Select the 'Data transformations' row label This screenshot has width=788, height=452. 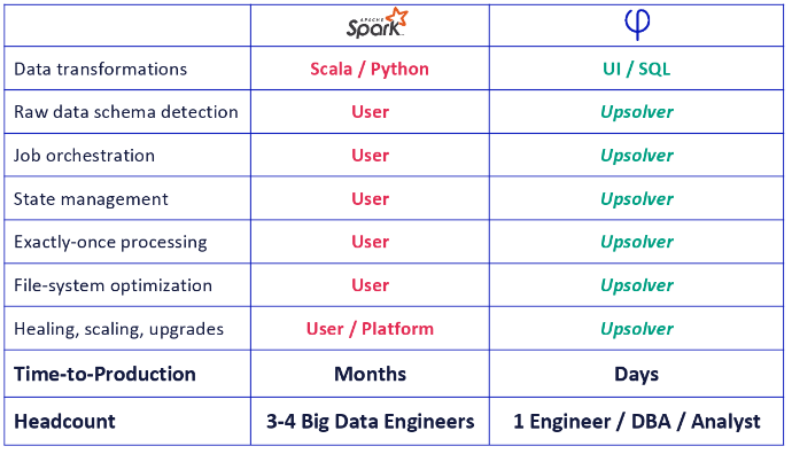coord(101,69)
